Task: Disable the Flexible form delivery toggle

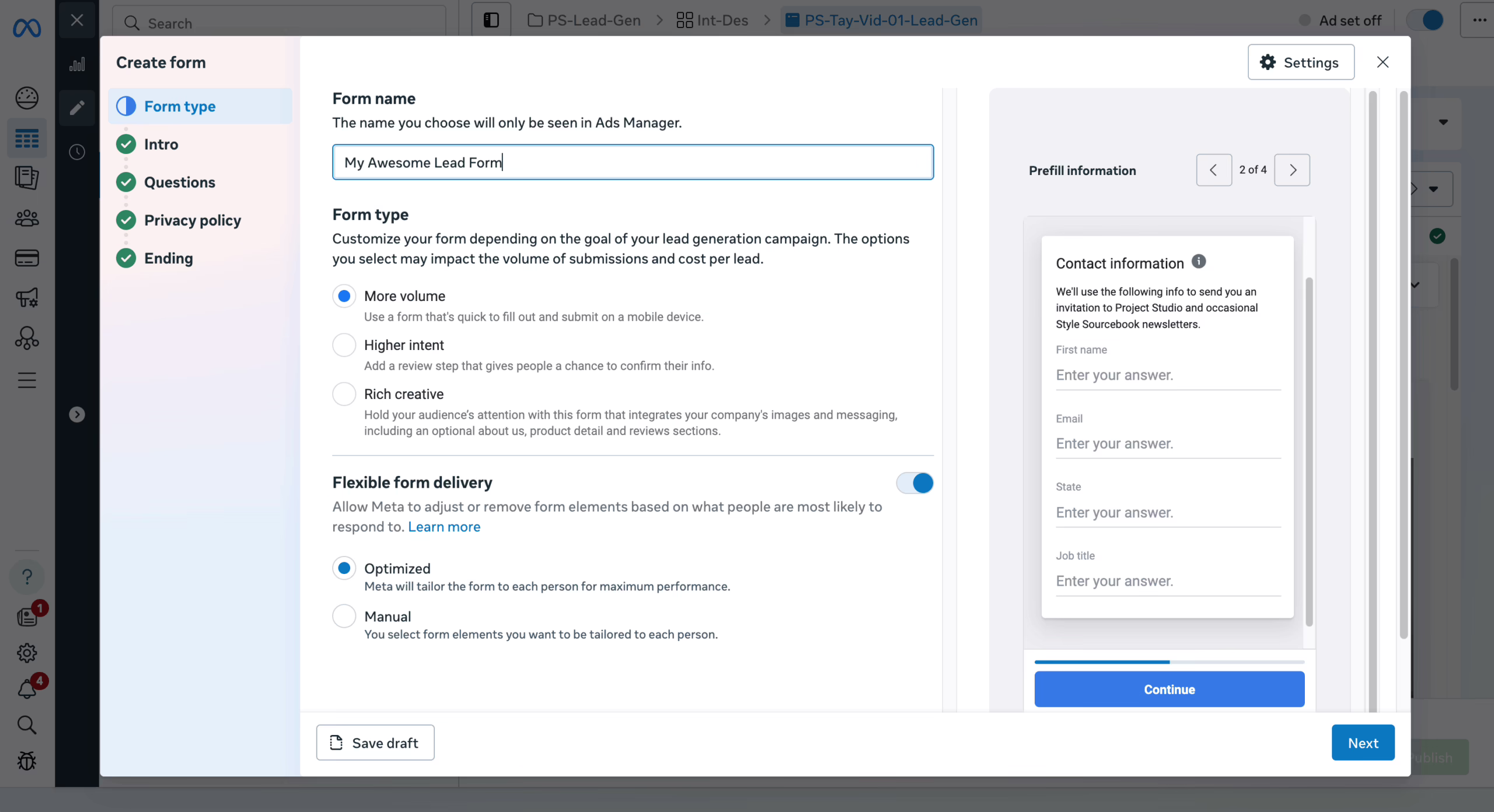Action: (914, 483)
